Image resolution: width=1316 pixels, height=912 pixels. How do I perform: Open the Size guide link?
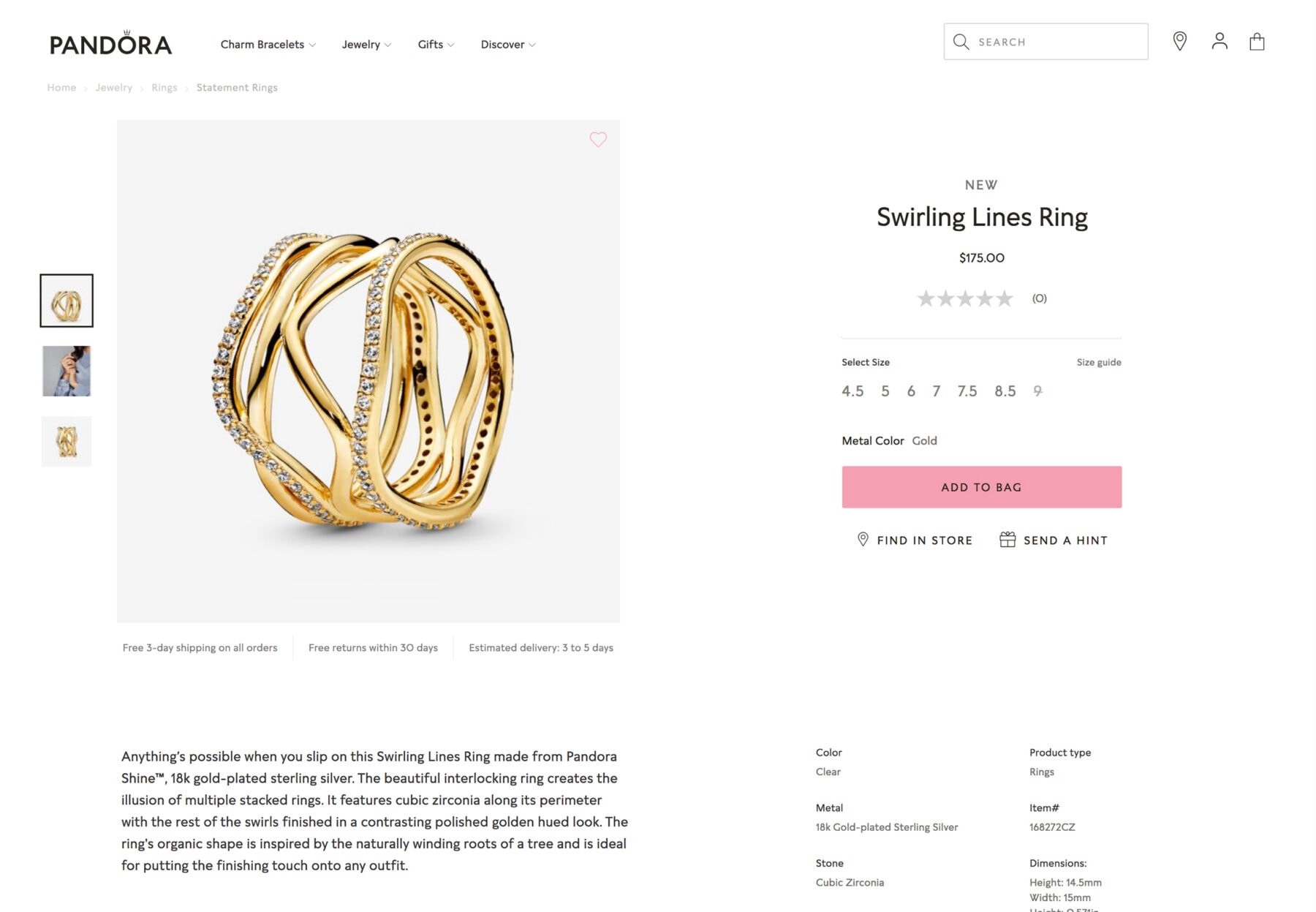[x=1100, y=362]
